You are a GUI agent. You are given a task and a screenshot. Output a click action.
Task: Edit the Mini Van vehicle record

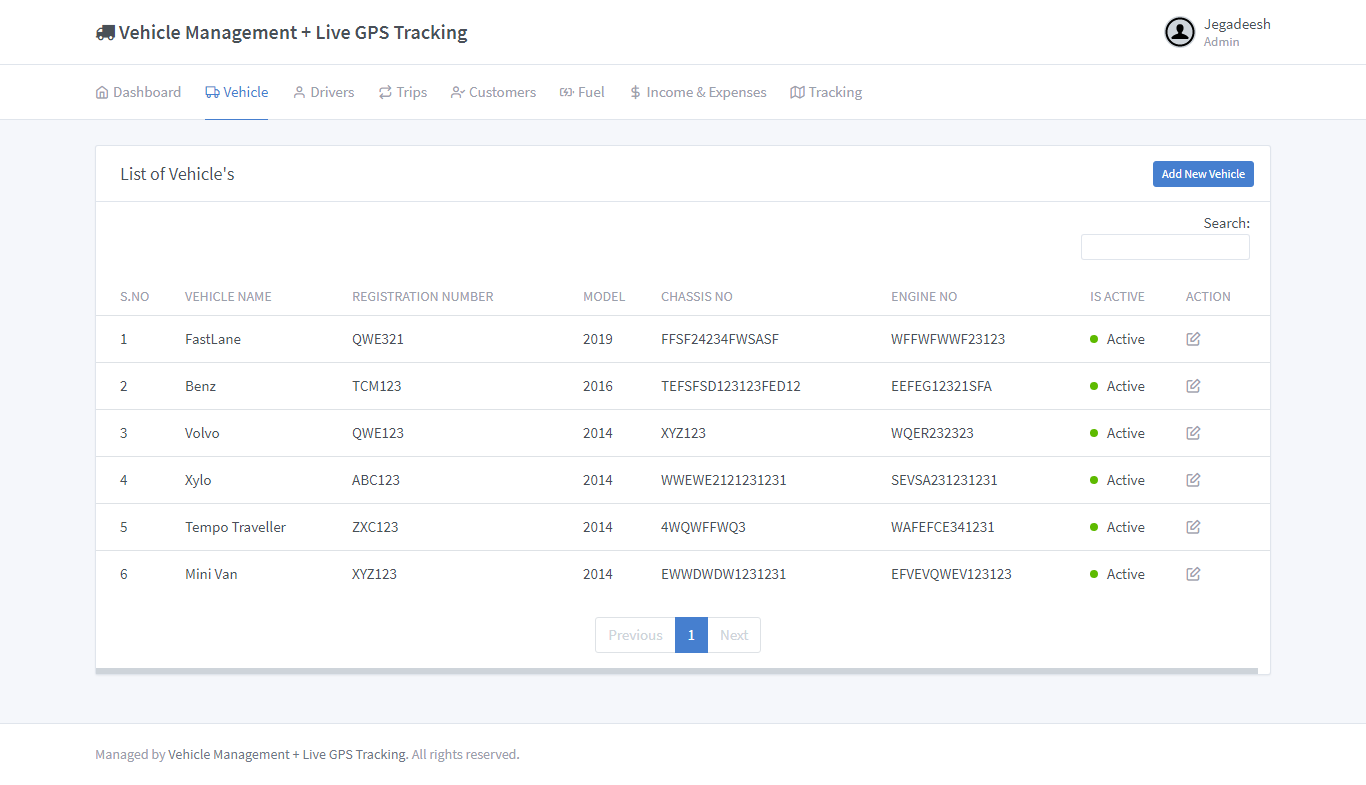pyautogui.click(x=1193, y=574)
